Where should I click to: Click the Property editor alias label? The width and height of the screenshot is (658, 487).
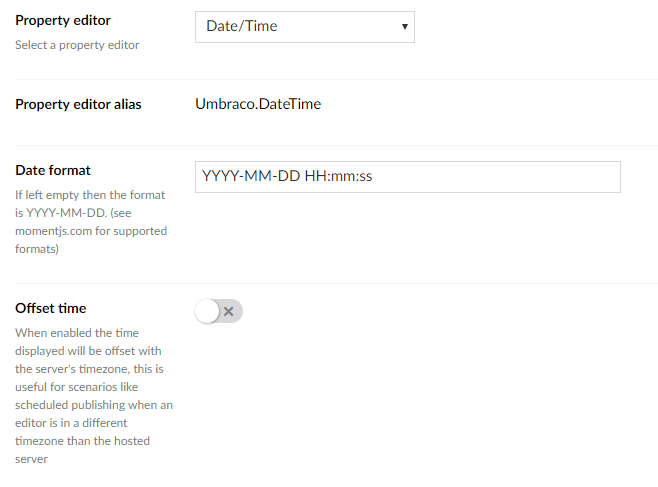pos(78,104)
